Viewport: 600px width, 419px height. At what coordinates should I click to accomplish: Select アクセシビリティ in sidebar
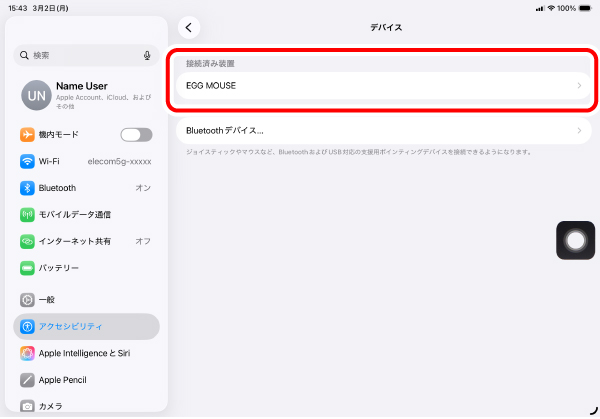pos(86,327)
